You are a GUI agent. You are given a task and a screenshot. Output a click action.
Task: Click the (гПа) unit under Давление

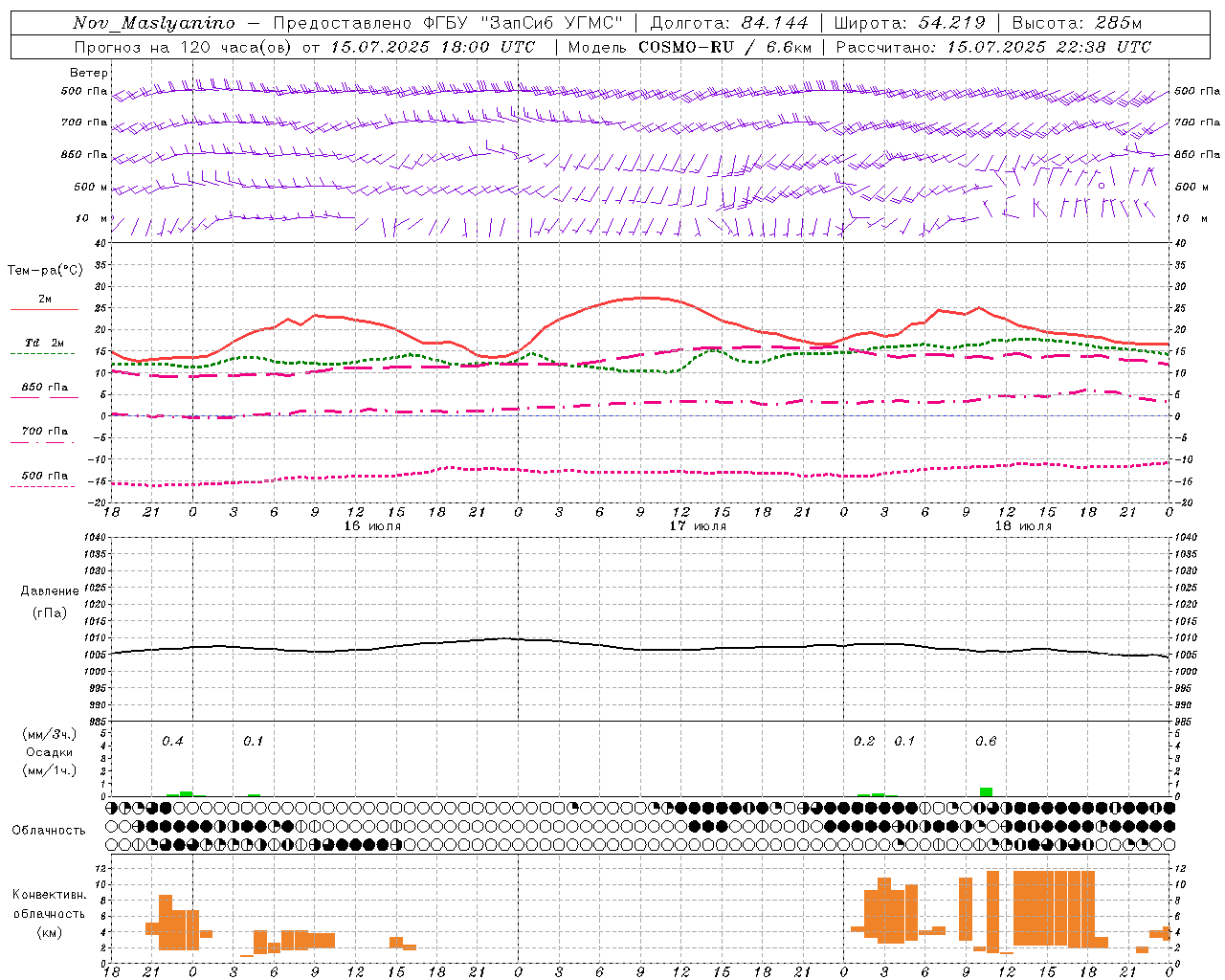[x=50, y=612]
